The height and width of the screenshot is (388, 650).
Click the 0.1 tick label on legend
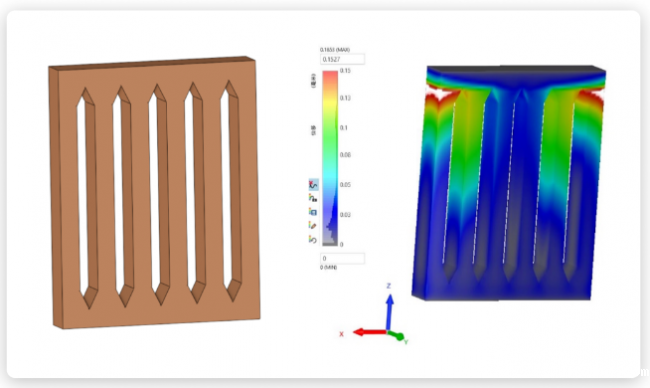pyautogui.click(x=344, y=128)
